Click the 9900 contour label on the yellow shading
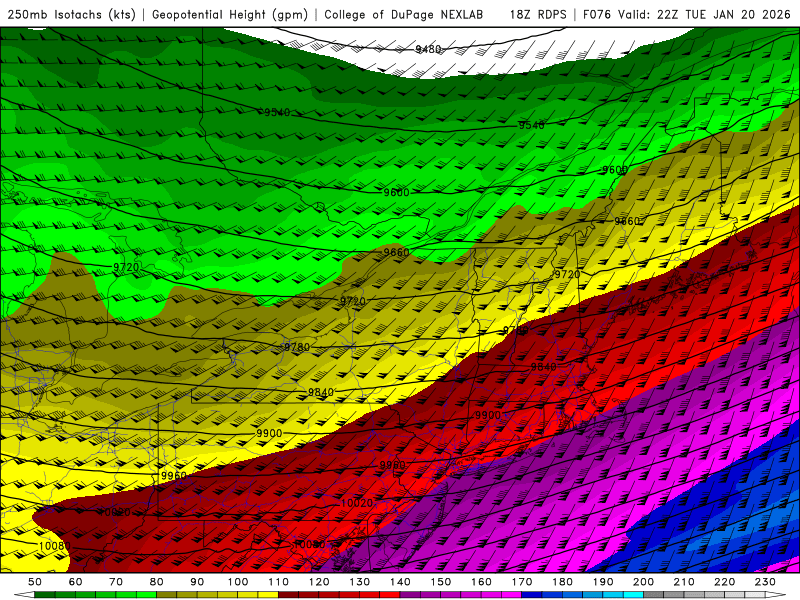Image resolution: width=800 pixels, height=600 pixels. tap(269, 433)
